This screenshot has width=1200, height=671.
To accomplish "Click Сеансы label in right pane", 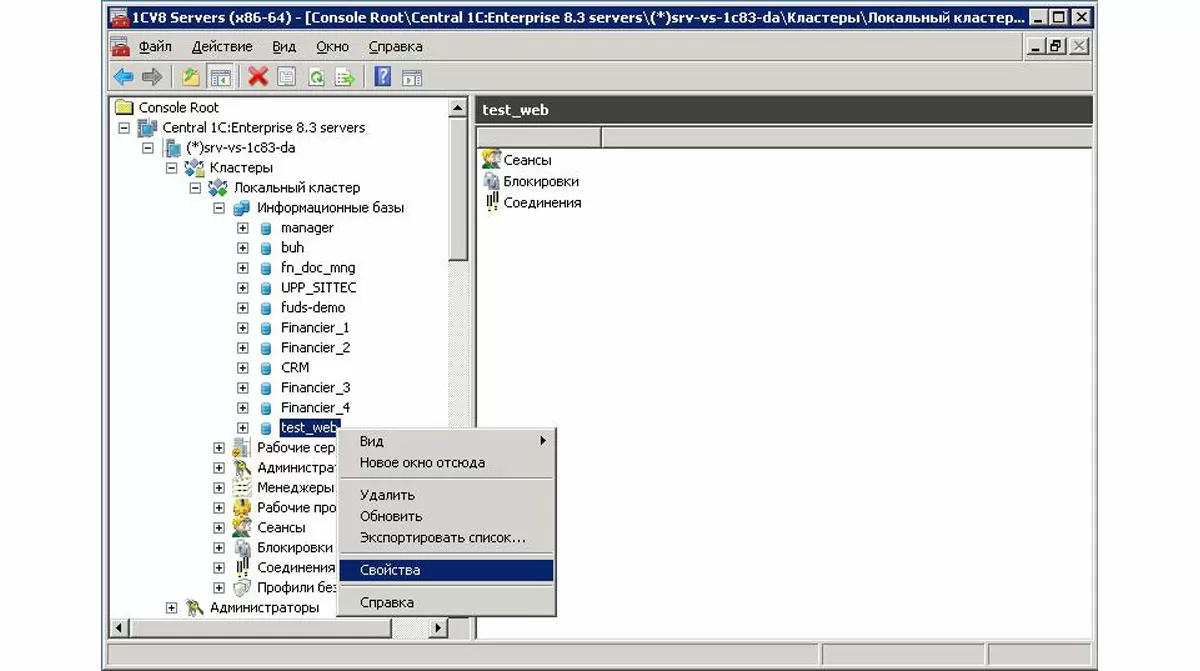I will coord(527,160).
